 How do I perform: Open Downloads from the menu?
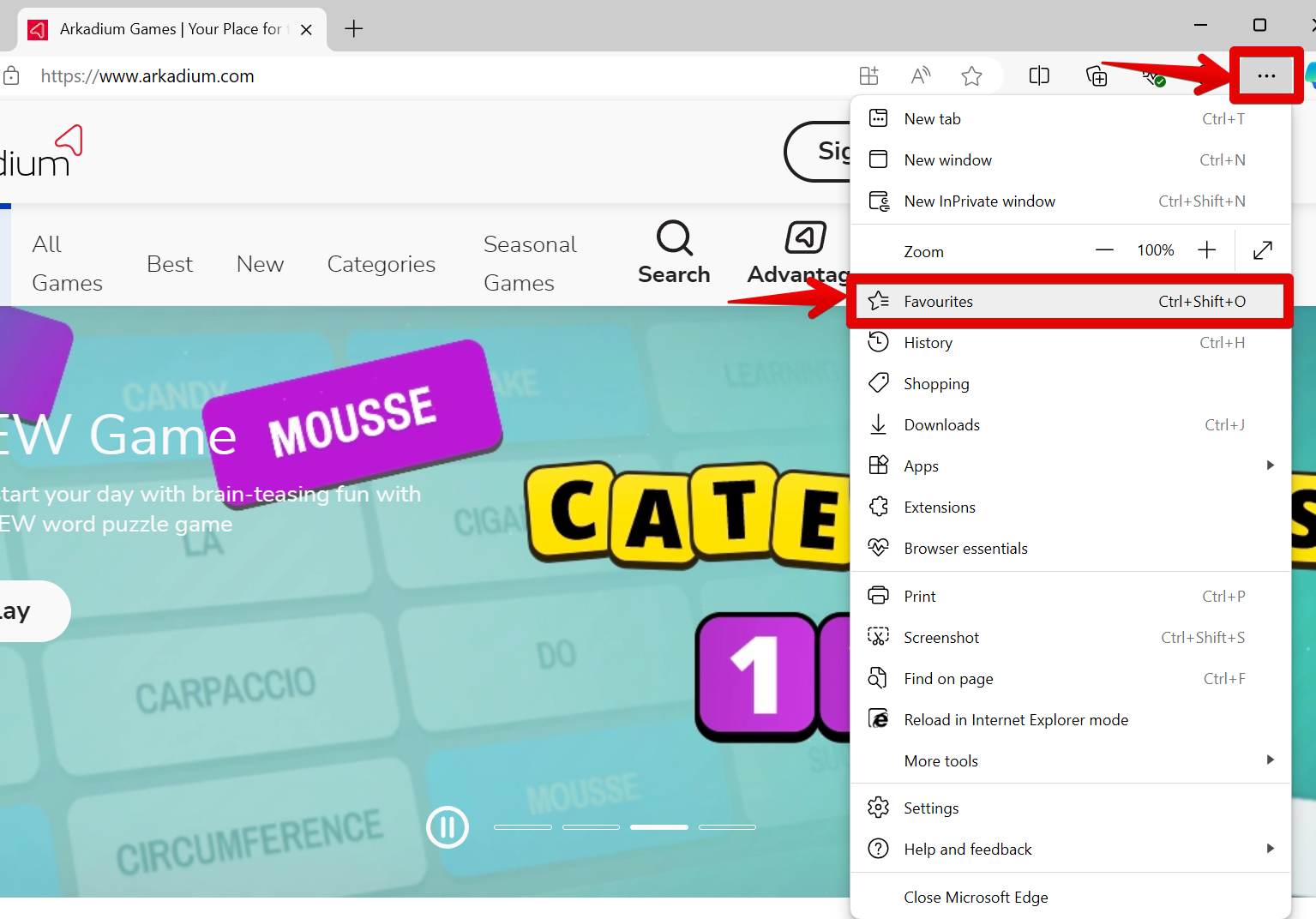tap(1071, 425)
